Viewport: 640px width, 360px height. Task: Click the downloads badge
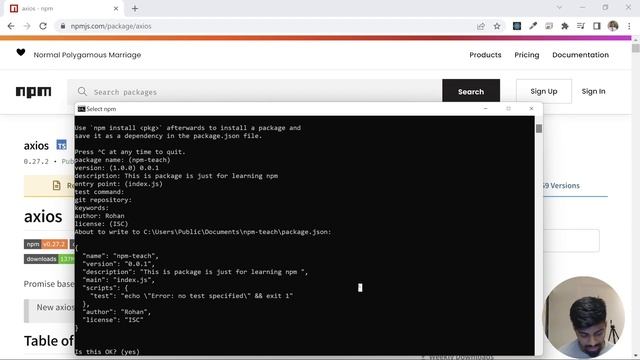click(x=49, y=259)
